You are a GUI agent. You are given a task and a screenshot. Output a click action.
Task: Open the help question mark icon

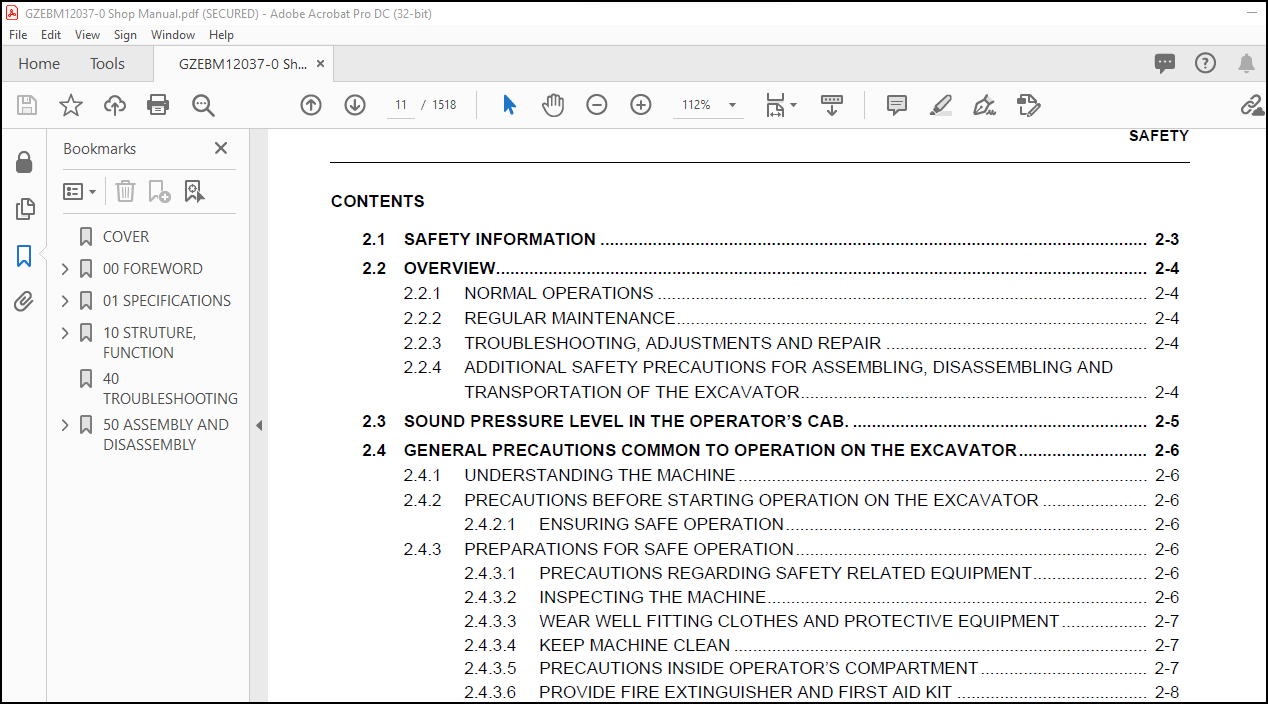(x=1205, y=63)
